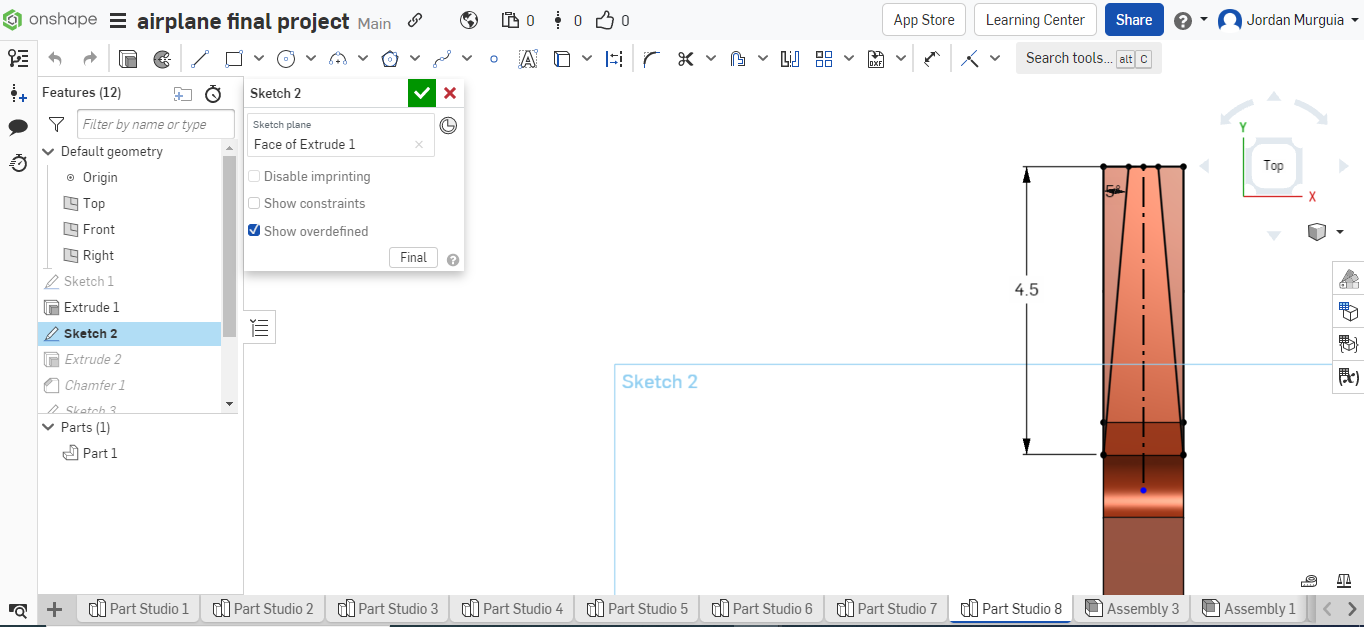Screen dimensions: 1364x627
Task: Open the Learning Center
Action: click(1035, 19)
